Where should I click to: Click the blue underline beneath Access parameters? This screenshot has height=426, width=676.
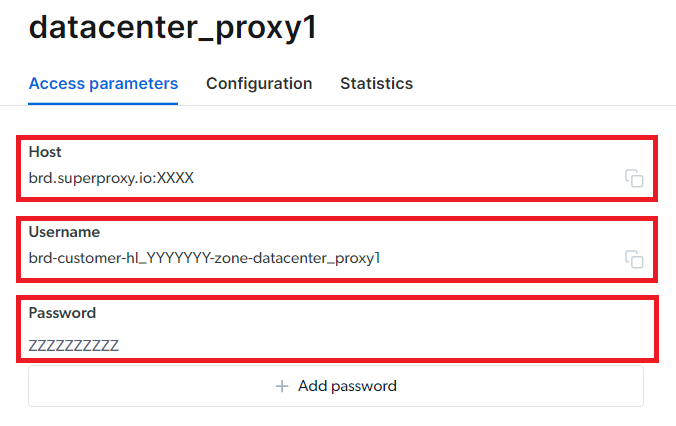pyautogui.click(x=103, y=103)
